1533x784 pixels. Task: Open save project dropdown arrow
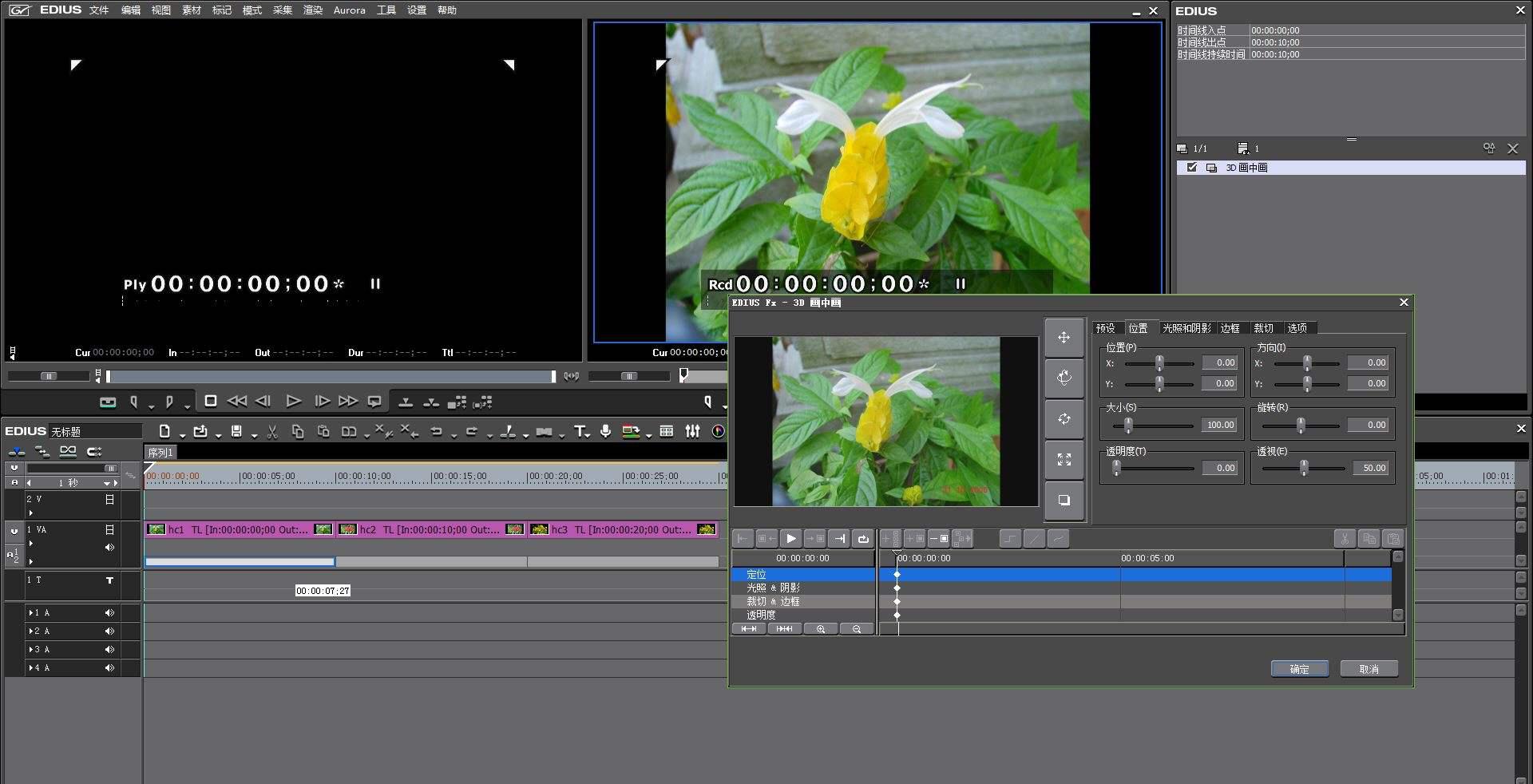click(x=255, y=434)
